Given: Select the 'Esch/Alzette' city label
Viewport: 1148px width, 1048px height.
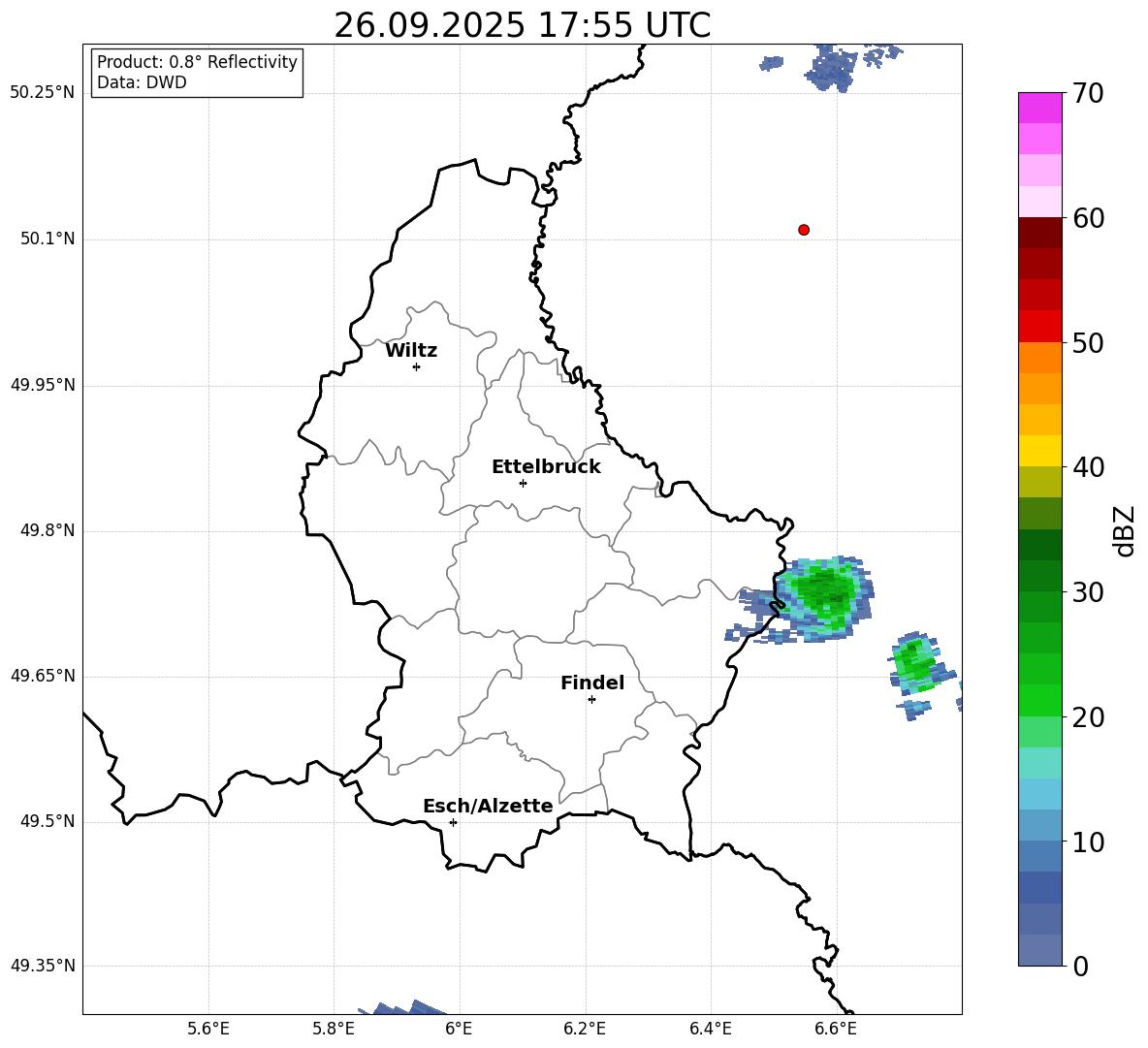Looking at the screenshot, I should point(488,806).
